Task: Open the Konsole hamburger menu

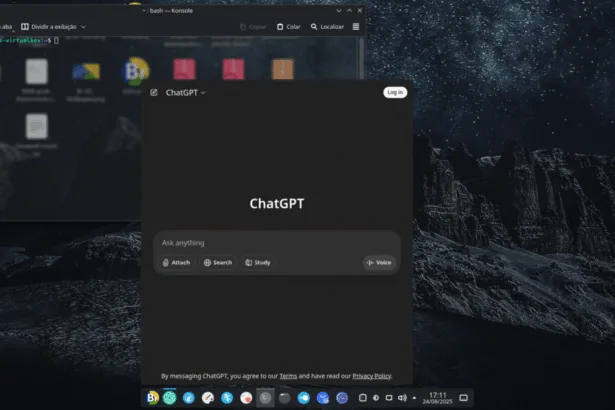Action: click(356, 27)
